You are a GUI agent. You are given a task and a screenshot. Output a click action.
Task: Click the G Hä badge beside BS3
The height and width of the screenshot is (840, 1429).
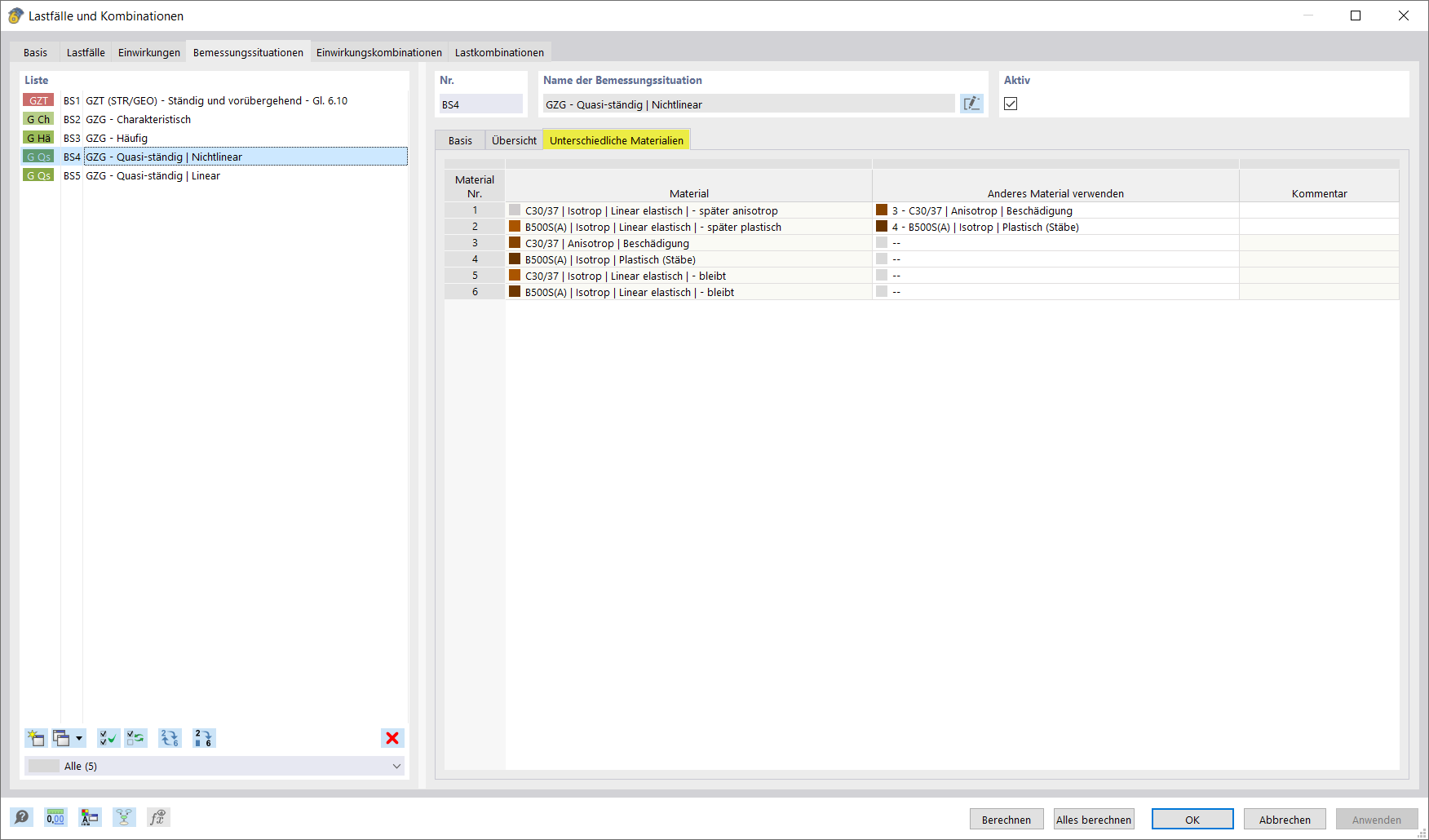(x=38, y=137)
